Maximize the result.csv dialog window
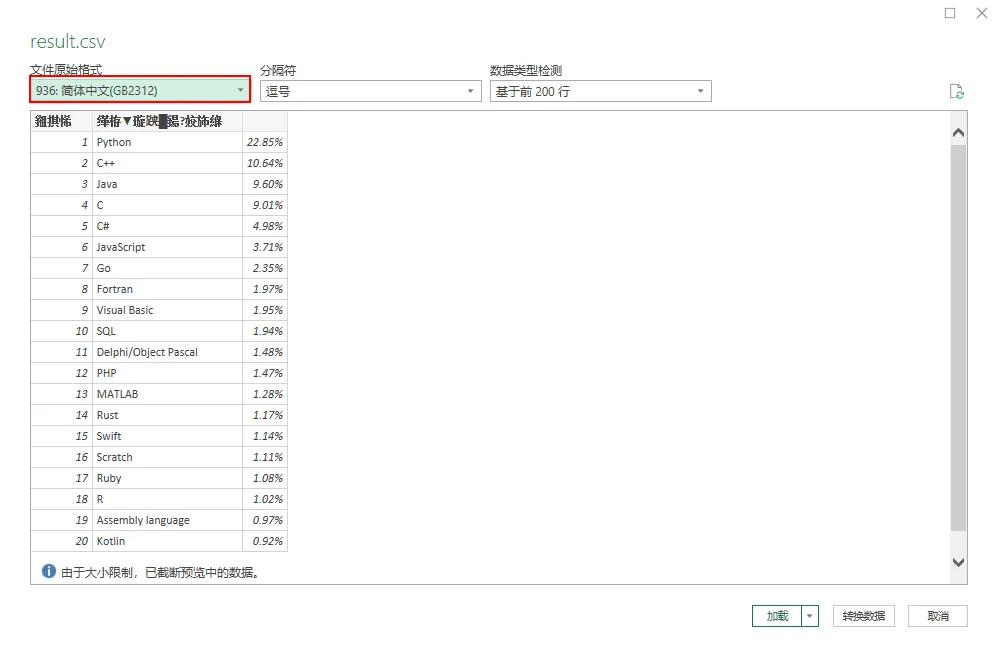Screen dimensions: 998x657 coord(950,13)
